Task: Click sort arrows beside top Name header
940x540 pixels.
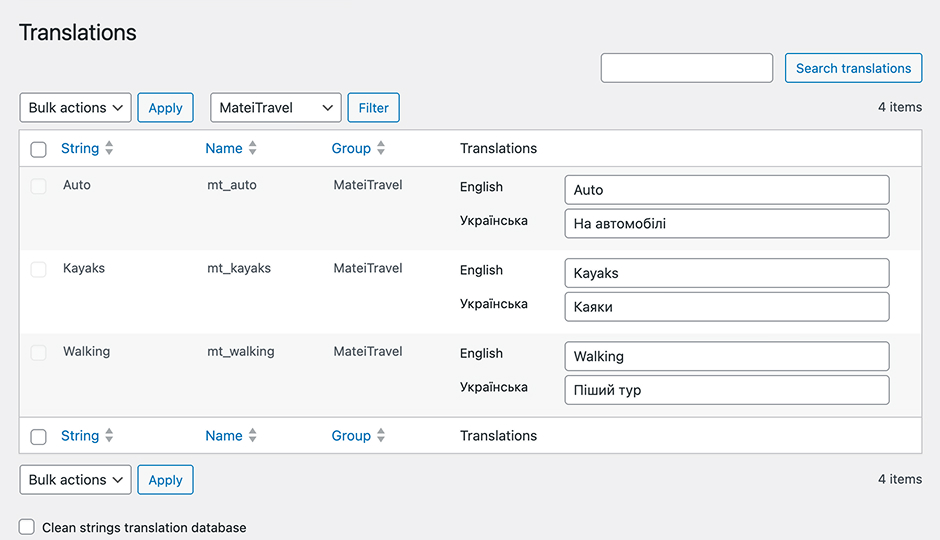Action: [253, 148]
